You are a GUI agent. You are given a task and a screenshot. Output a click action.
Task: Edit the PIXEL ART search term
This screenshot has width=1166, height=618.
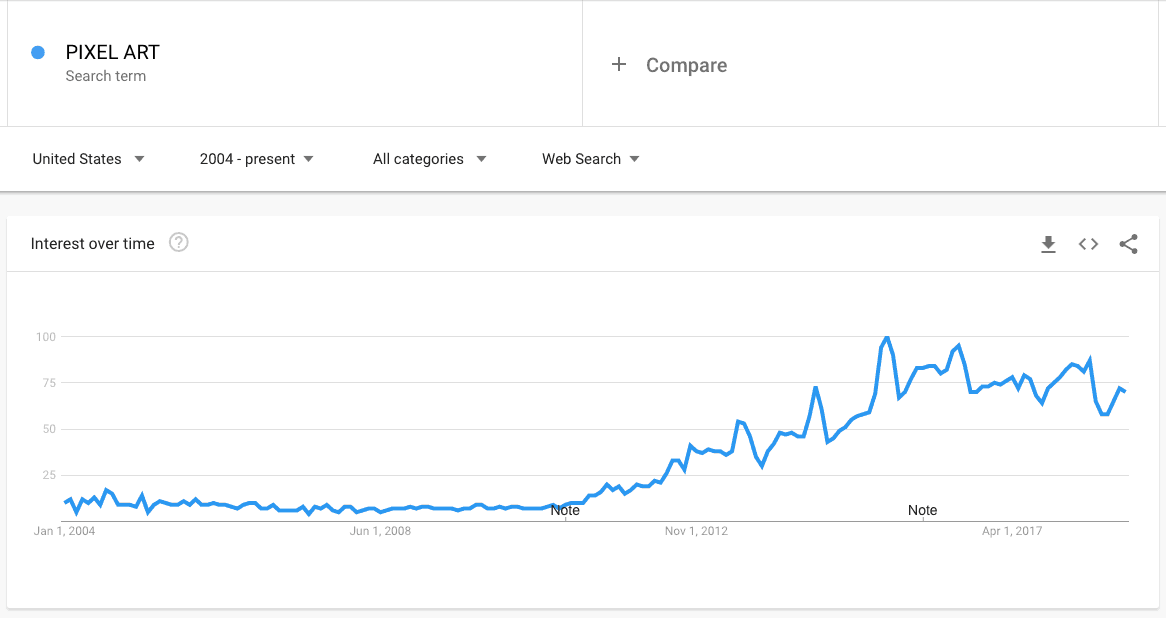[x=112, y=53]
